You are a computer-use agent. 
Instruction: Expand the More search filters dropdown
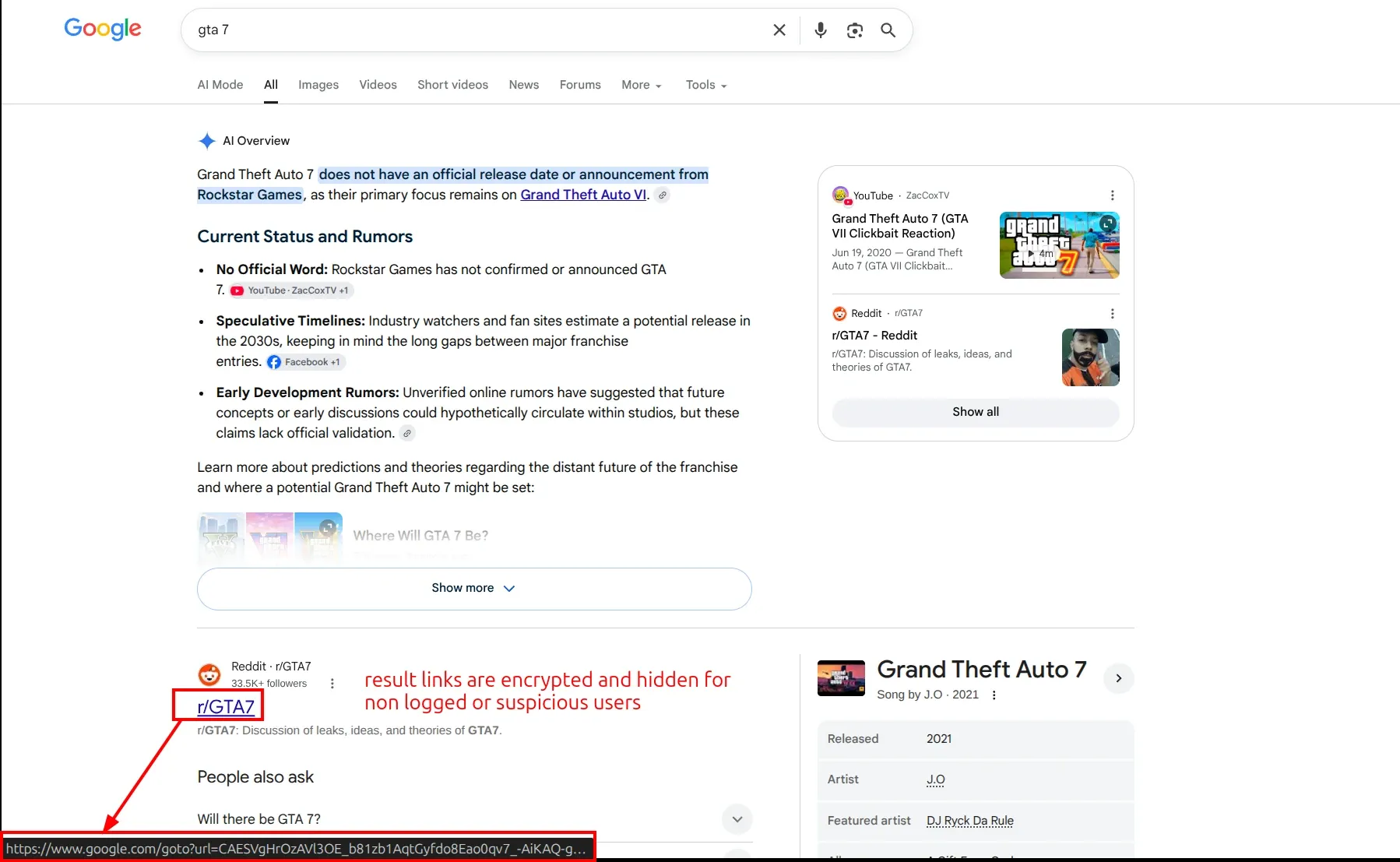(642, 85)
